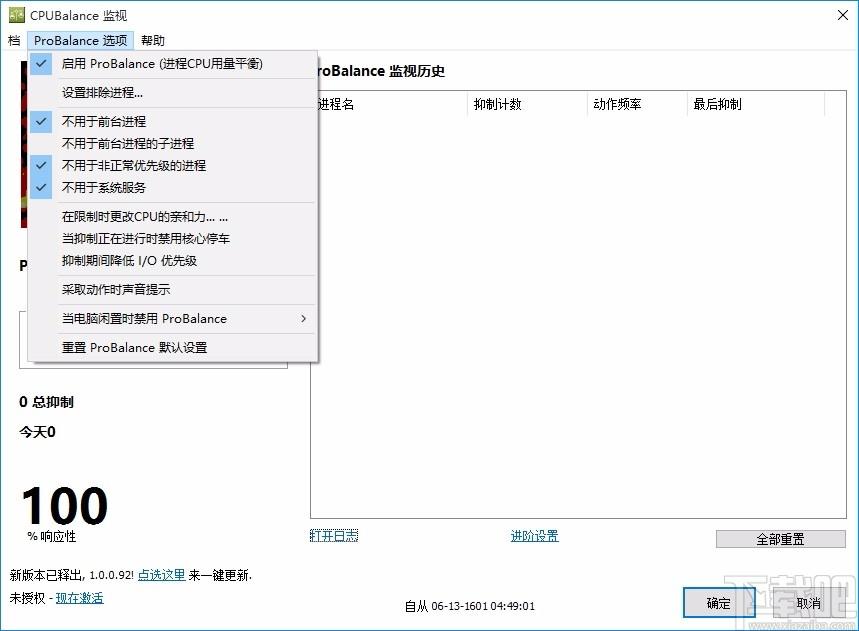This screenshot has height=631, width=859.
Task: Sort by 抑制计数 column header
Action: (528, 104)
